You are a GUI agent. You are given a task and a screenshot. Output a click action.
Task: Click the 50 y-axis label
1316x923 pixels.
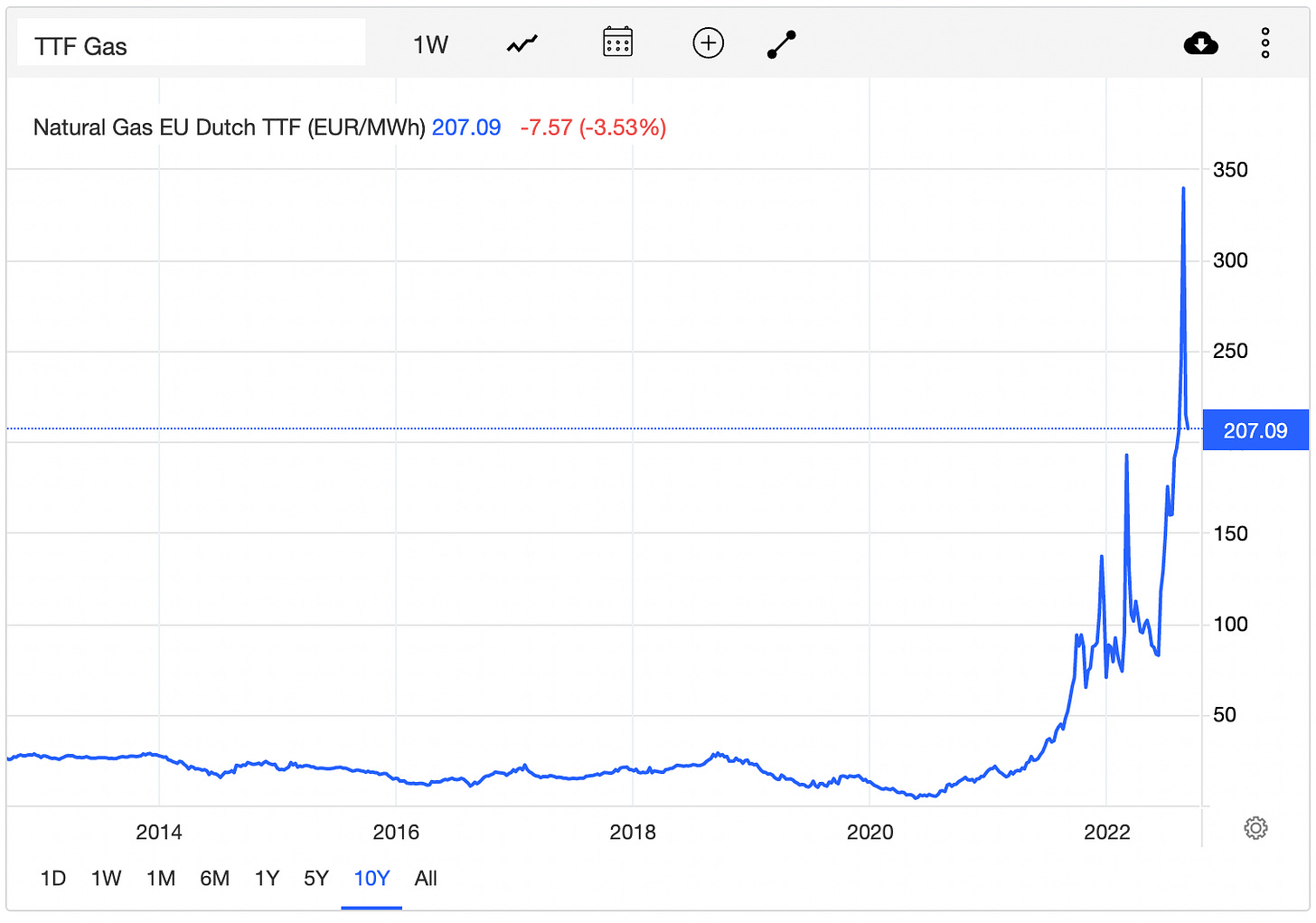tap(1224, 715)
